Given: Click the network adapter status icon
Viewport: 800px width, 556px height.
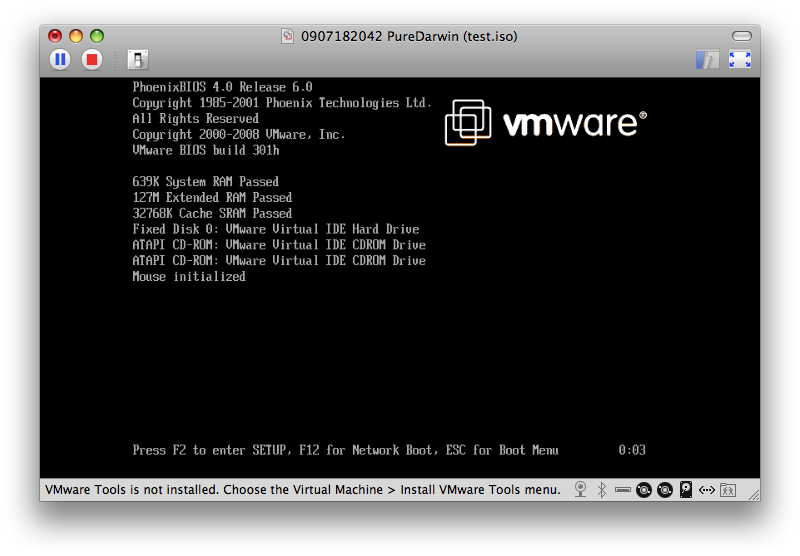Looking at the screenshot, I should coord(707,490).
